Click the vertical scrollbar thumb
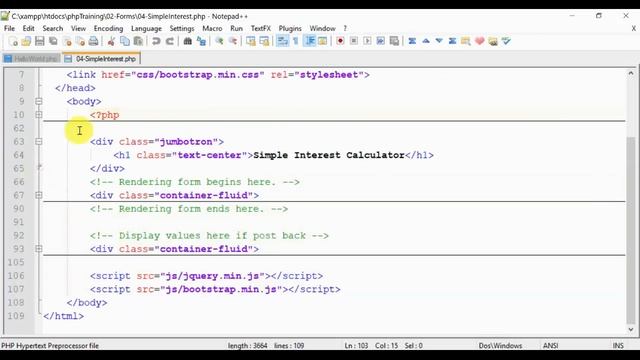The image size is (640, 360). (631, 230)
